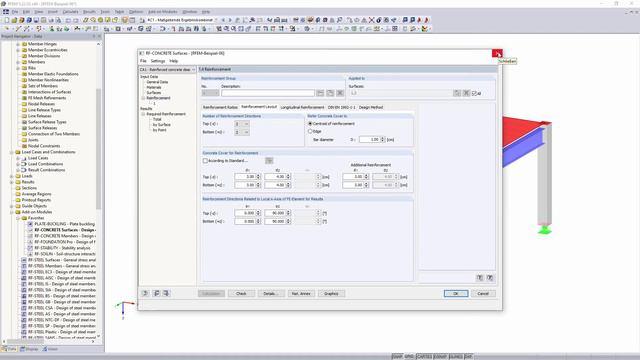Click the PLATE-BUCKLING module icon in the navigator
Viewport: 640px width, 360px height.
click(30, 224)
